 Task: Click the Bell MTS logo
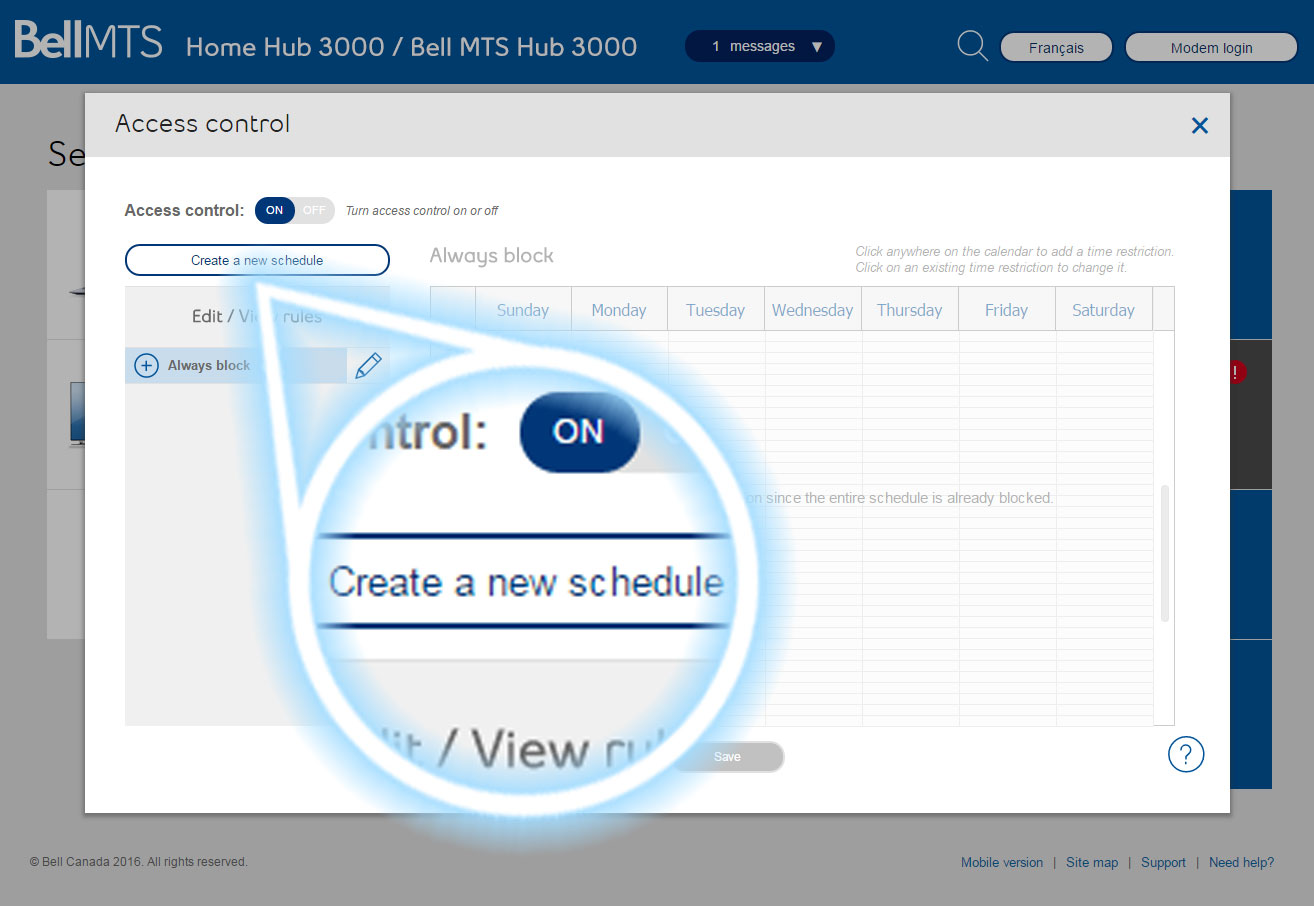tap(88, 40)
